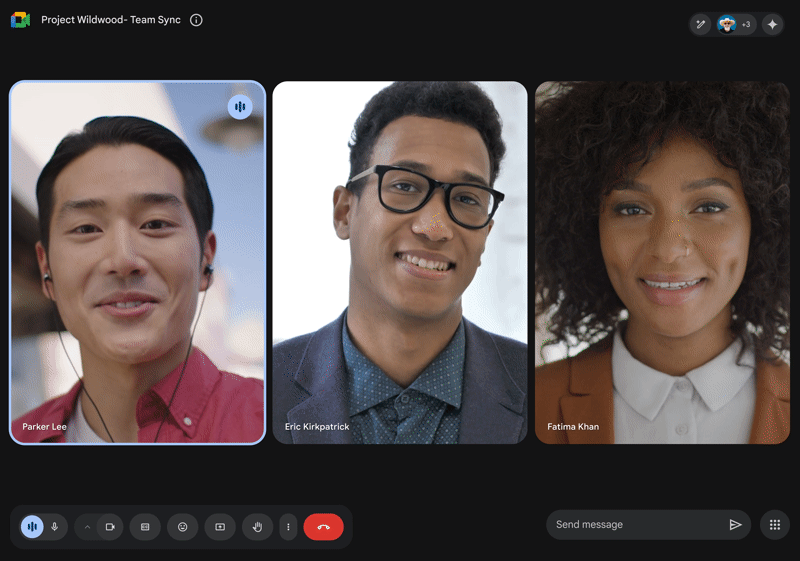Open meeting details info icon
This screenshot has width=800, height=561.
tap(196, 20)
